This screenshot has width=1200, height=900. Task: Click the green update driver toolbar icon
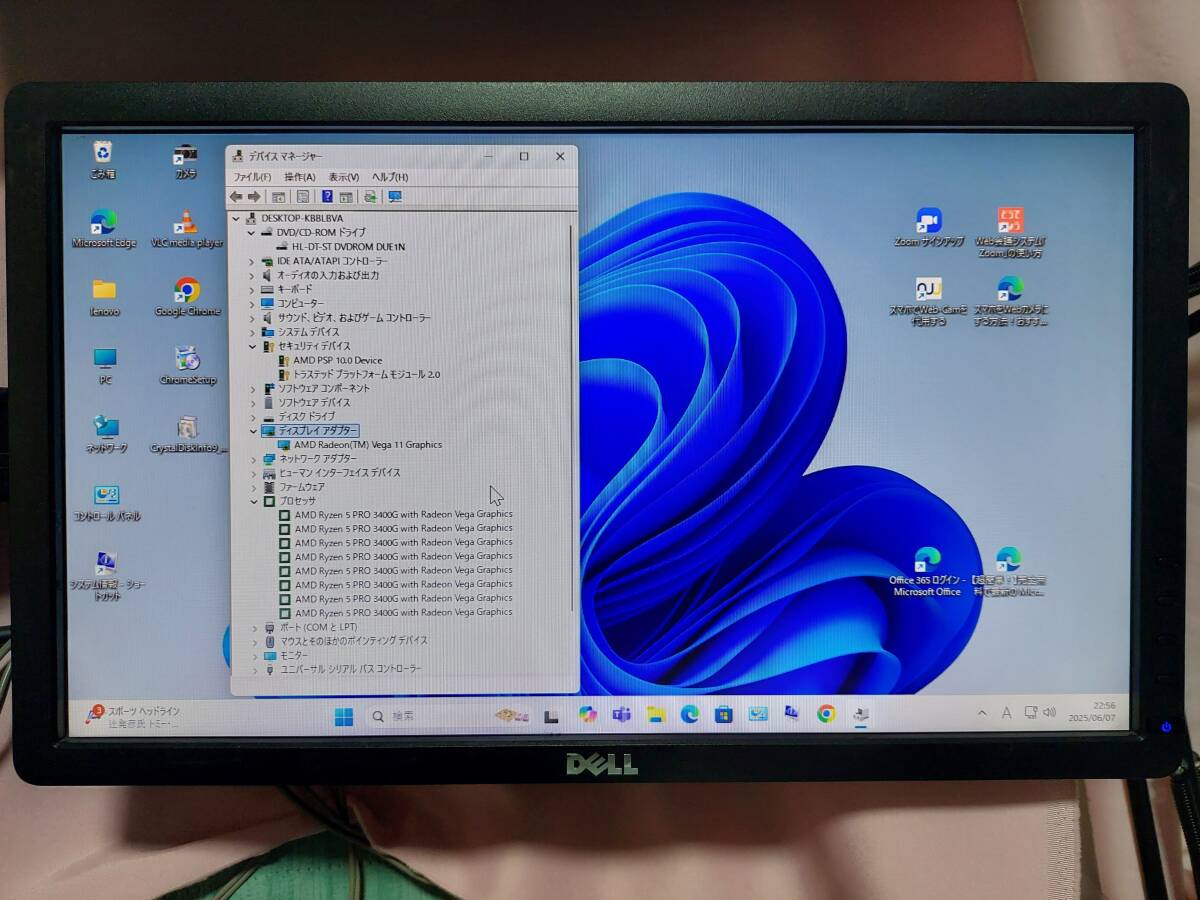[371, 197]
